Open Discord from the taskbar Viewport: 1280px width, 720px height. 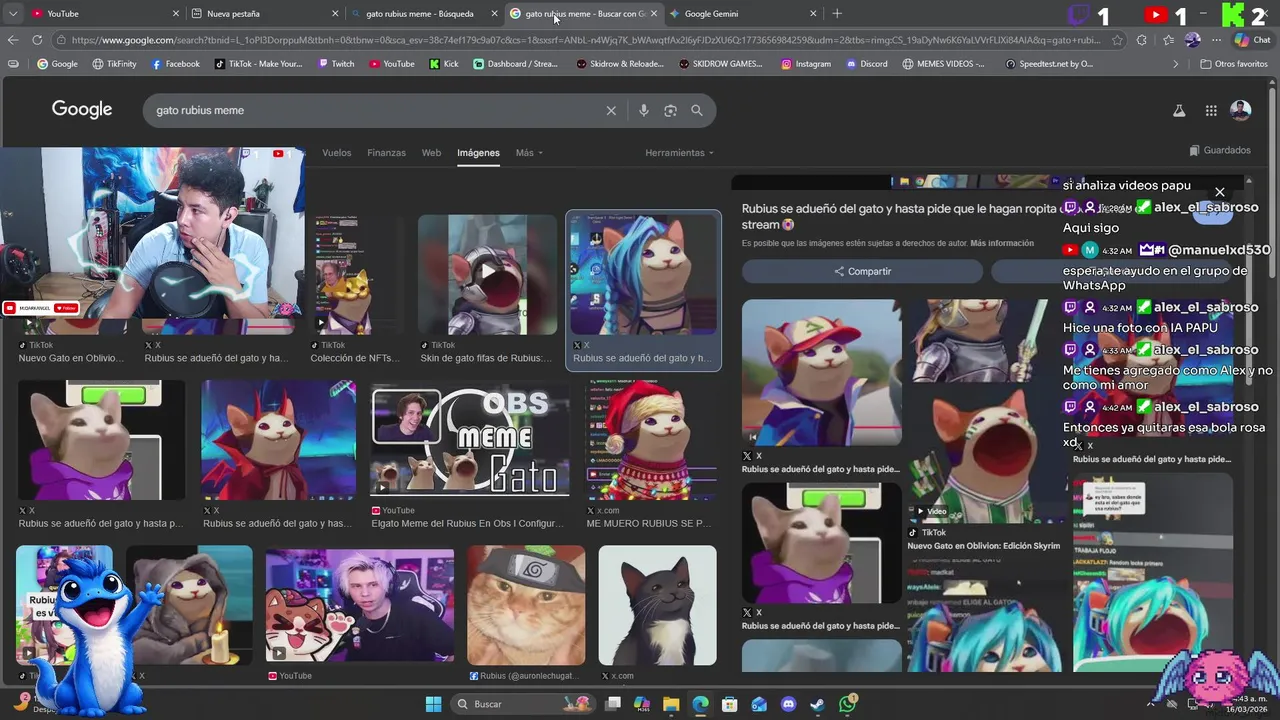tap(789, 704)
